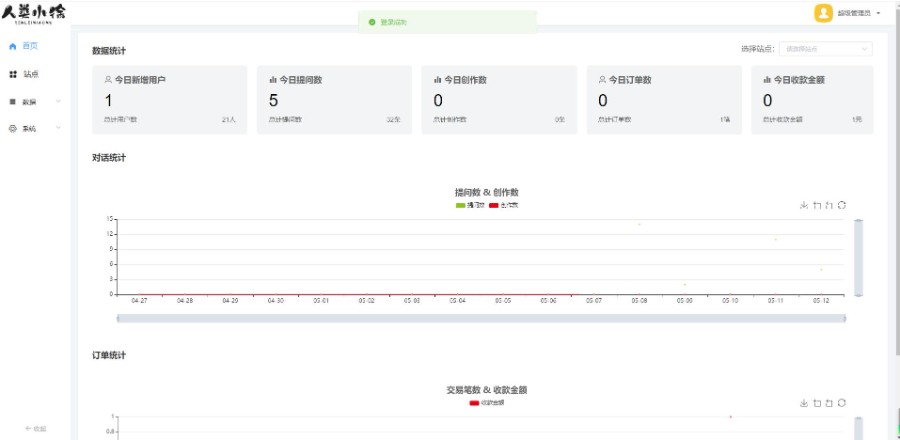Save the 提问数 chart as image
900x440 pixels.
pyautogui.click(x=804, y=205)
